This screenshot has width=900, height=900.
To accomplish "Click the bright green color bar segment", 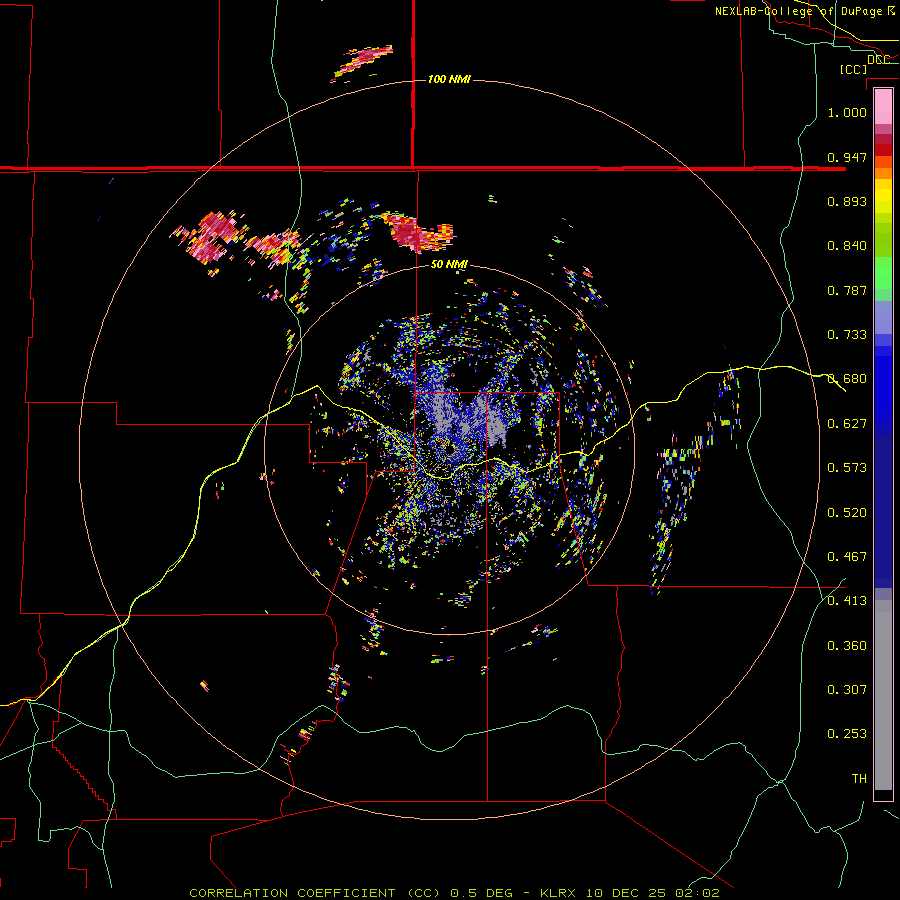I will [883, 273].
